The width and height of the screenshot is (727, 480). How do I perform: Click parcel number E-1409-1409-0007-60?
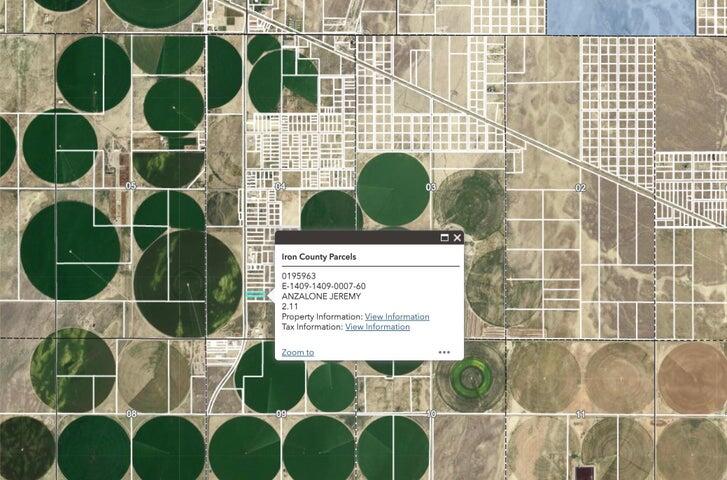tap(323, 286)
